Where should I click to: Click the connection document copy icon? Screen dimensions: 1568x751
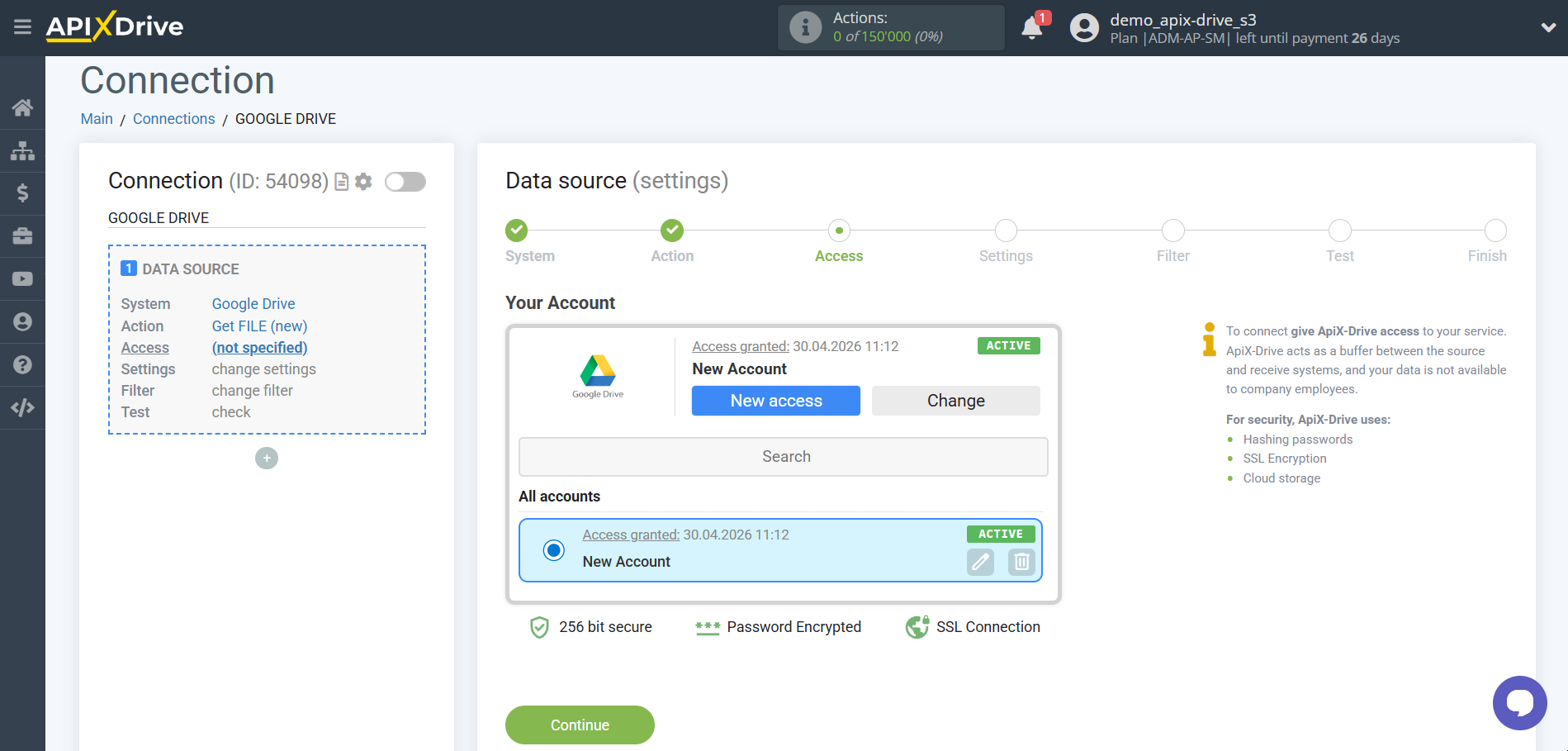click(341, 182)
